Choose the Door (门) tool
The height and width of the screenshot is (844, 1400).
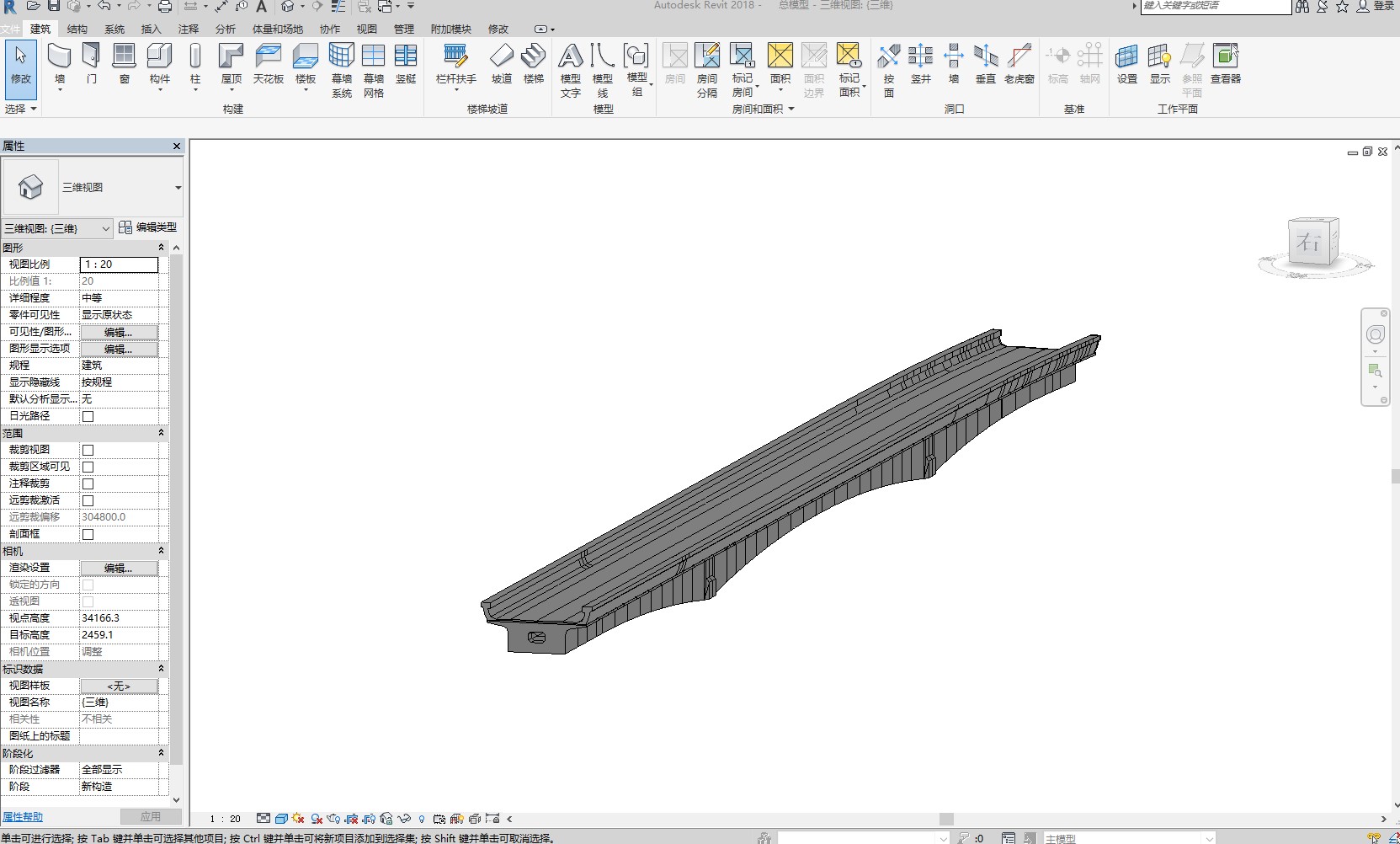[x=92, y=66]
